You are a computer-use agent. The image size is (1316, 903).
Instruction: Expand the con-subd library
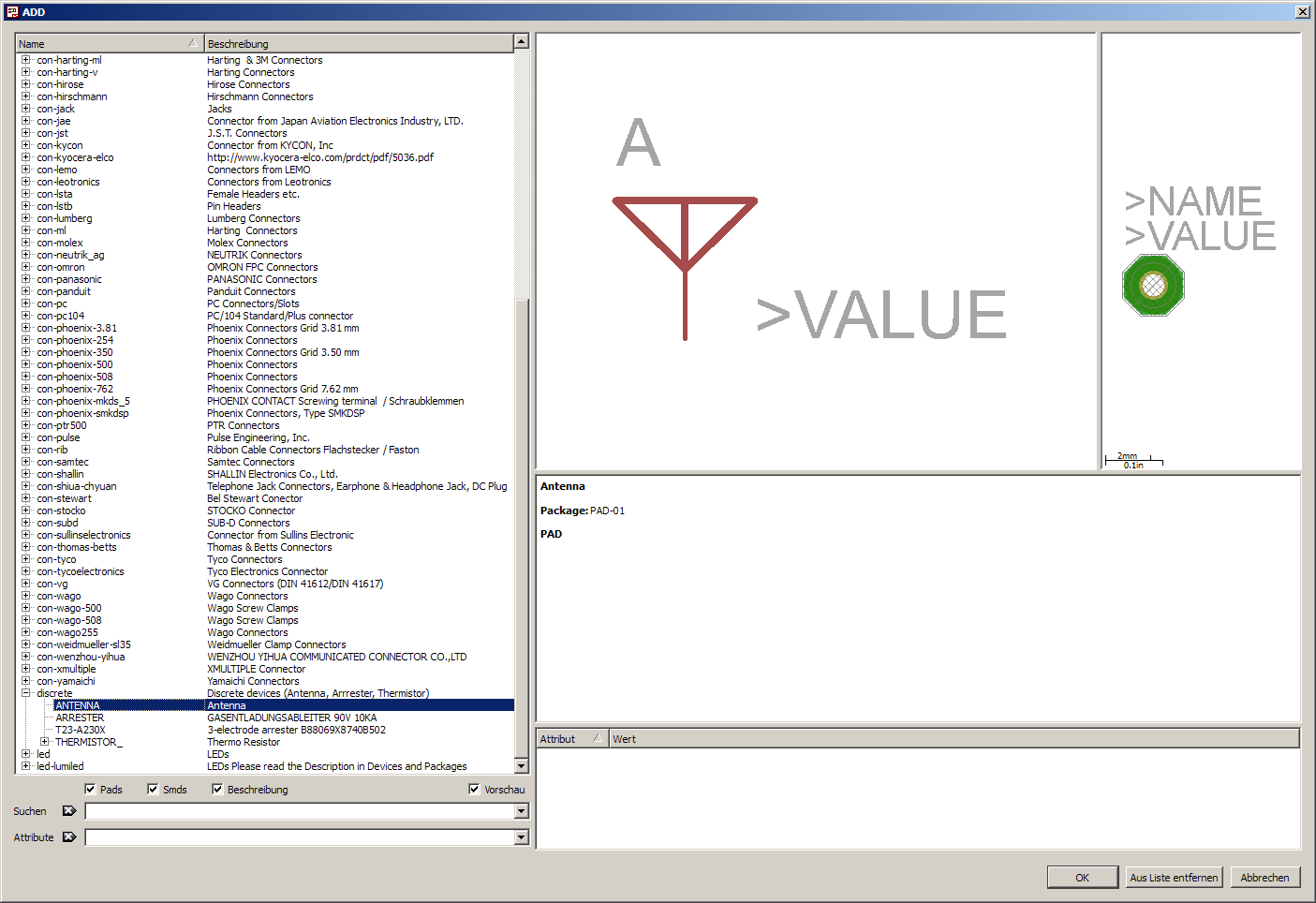26,523
